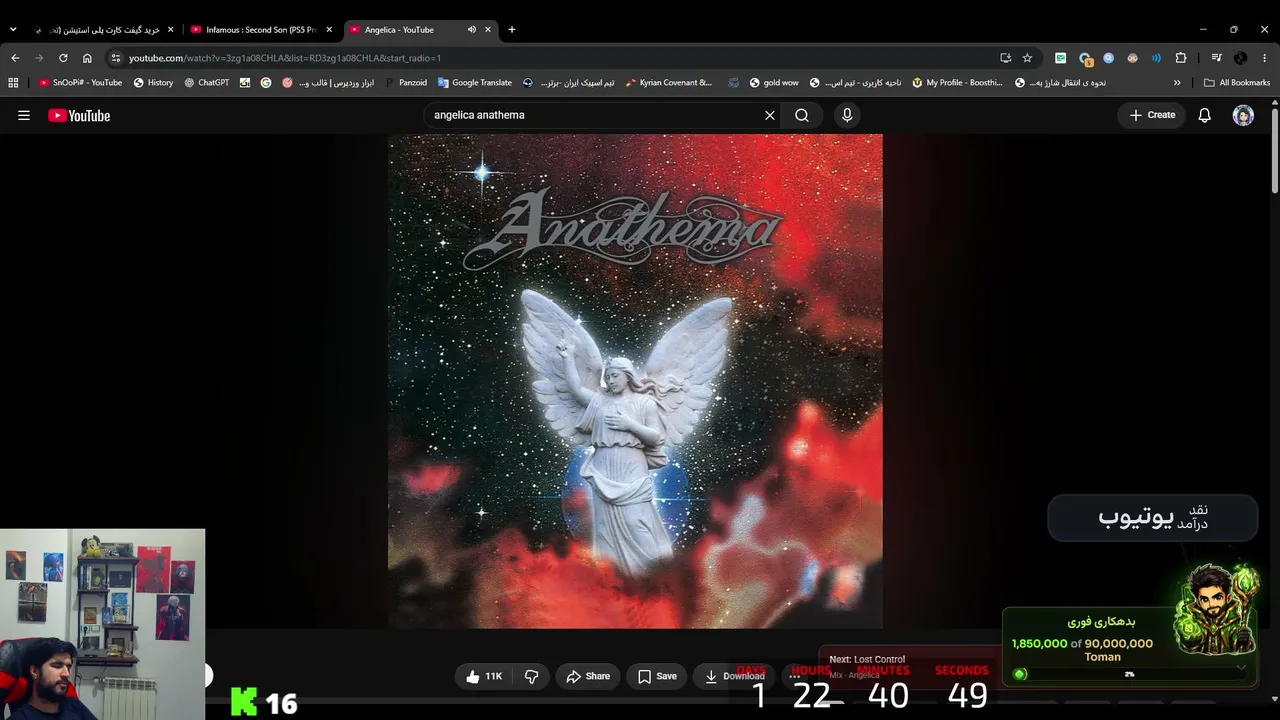Share the Angelica video
The width and height of the screenshot is (1280, 720).
click(x=588, y=676)
